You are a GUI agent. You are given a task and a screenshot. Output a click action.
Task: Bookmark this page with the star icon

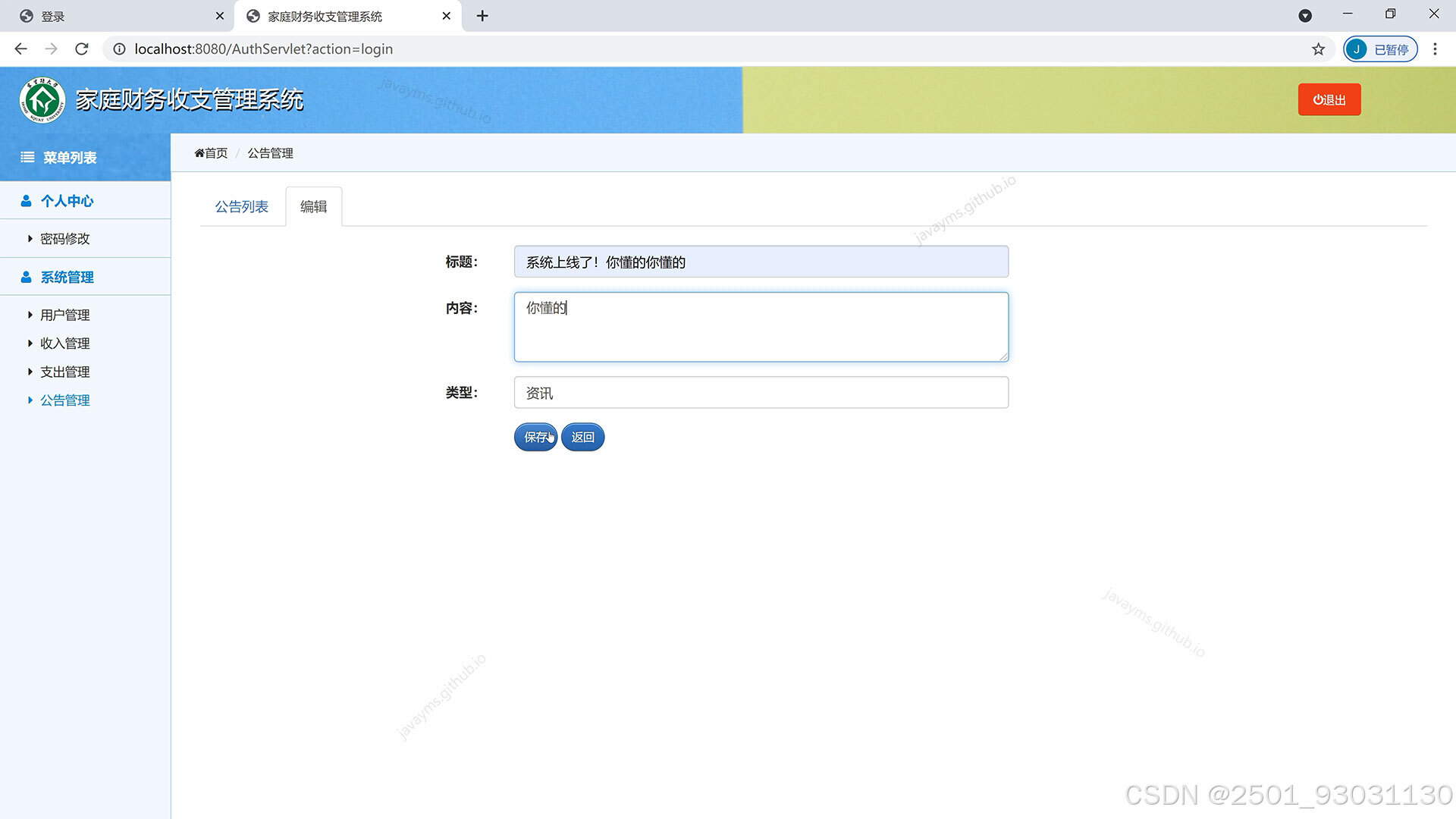click(x=1319, y=49)
